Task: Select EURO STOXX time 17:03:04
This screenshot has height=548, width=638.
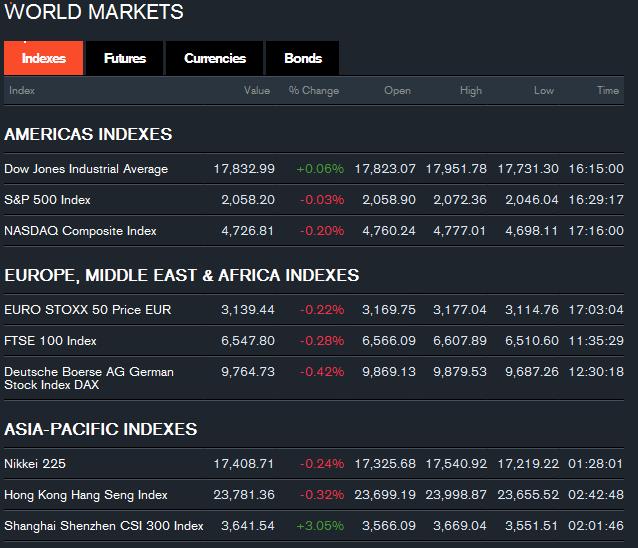Action: (596, 310)
